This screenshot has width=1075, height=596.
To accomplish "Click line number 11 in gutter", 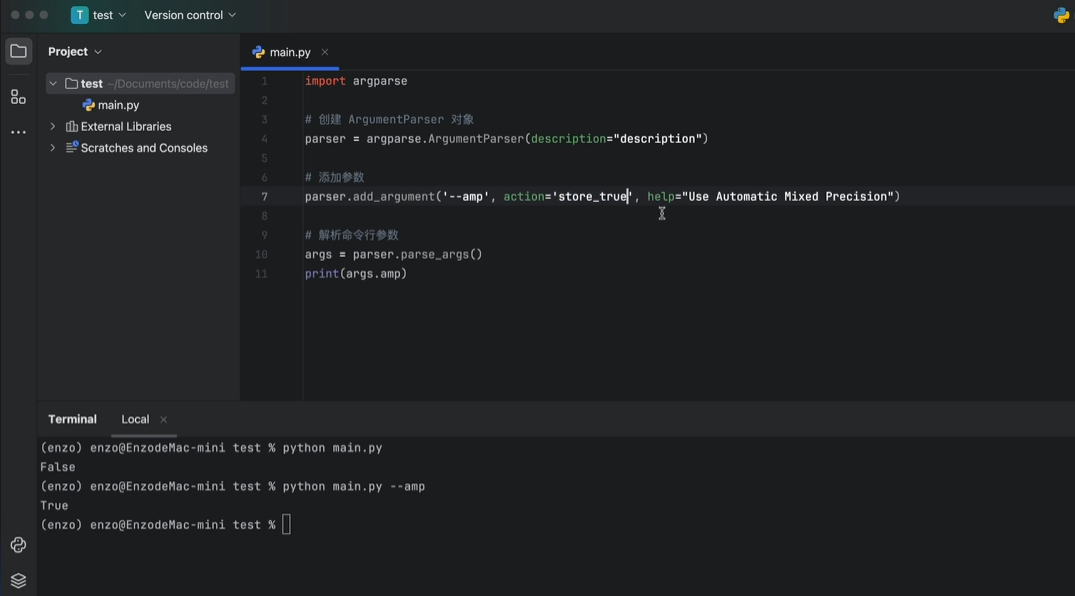I will coord(261,274).
